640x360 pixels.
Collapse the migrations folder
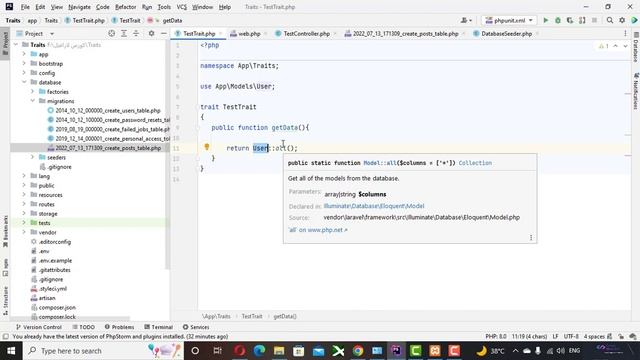pyautogui.click(x=33, y=101)
